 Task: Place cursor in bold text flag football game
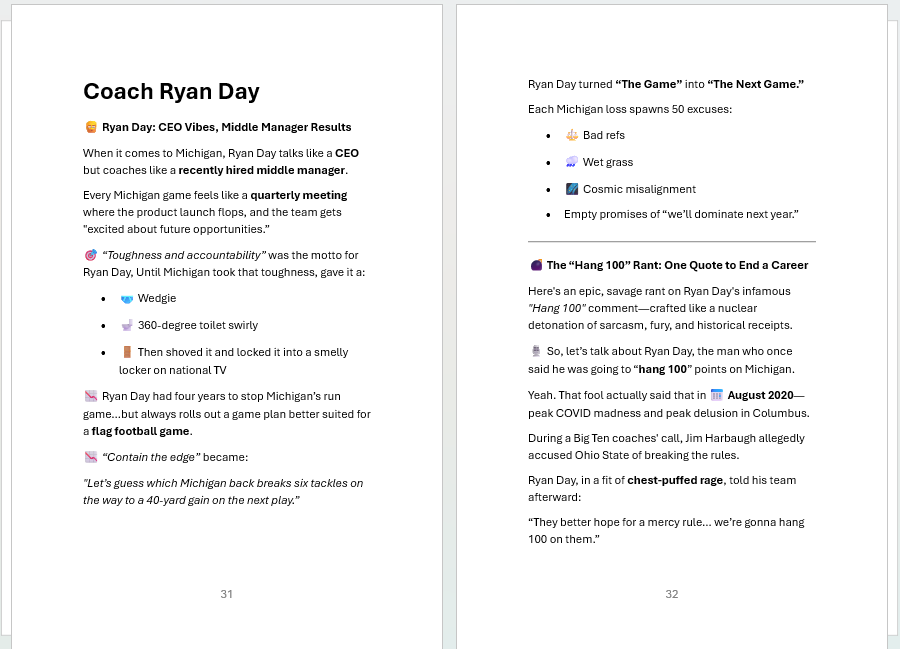pos(140,431)
